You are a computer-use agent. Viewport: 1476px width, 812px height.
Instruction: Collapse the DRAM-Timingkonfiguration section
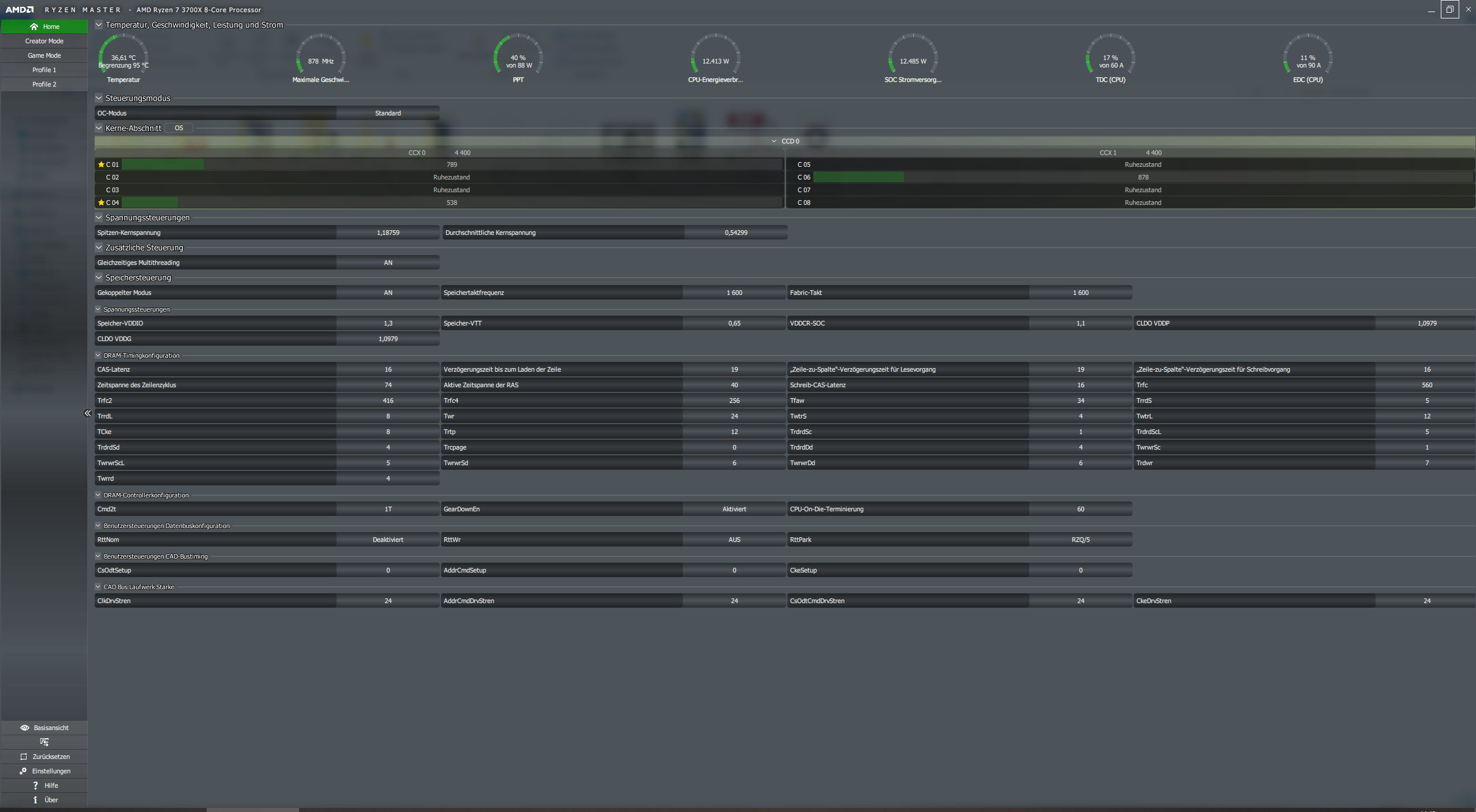pyautogui.click(x=98, y=356)
